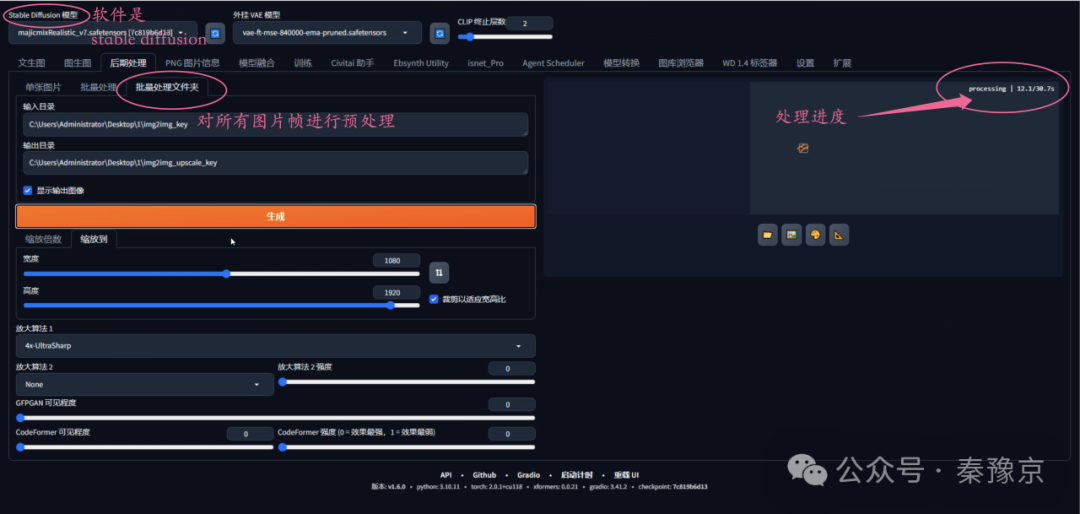Viewport: 1080px width, 514px height.
Task: Click the 放大算法 2 强度 value box
Action: (x=512, y=369)
